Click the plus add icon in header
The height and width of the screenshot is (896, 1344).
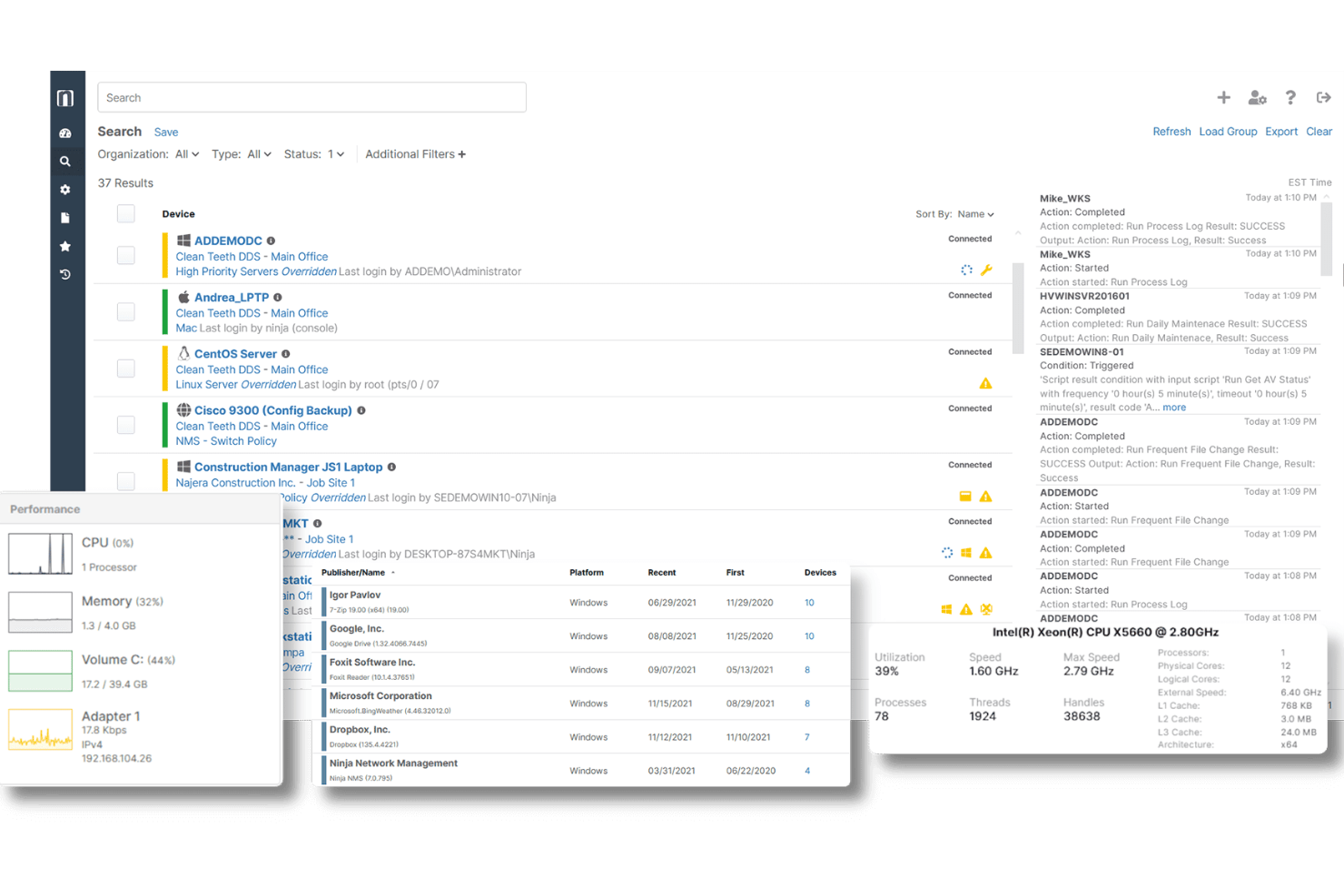click(x=1224, y=97)
